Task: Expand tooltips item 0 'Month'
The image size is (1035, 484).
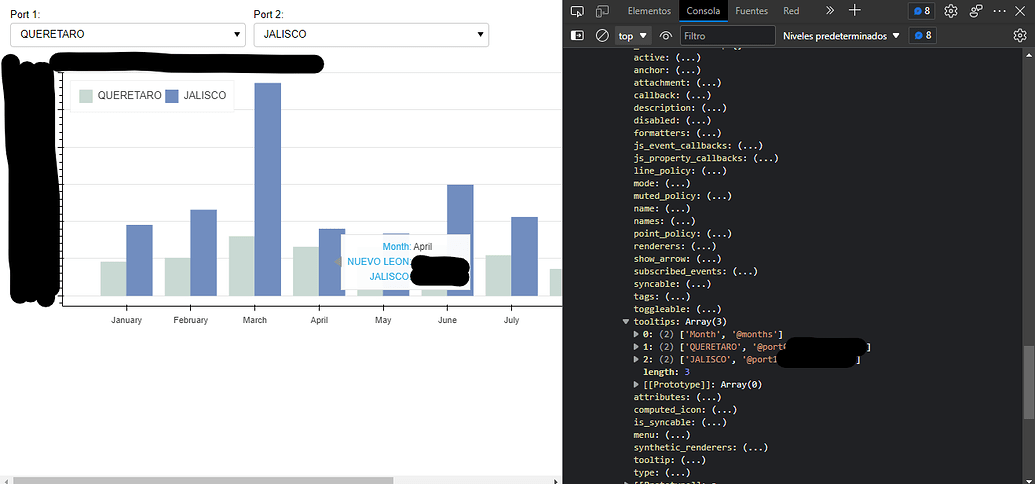Action: point(636,334)
